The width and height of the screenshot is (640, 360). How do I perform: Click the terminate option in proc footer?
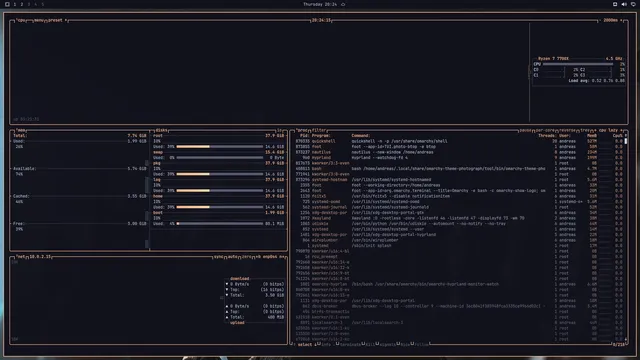tap(351, 344)
